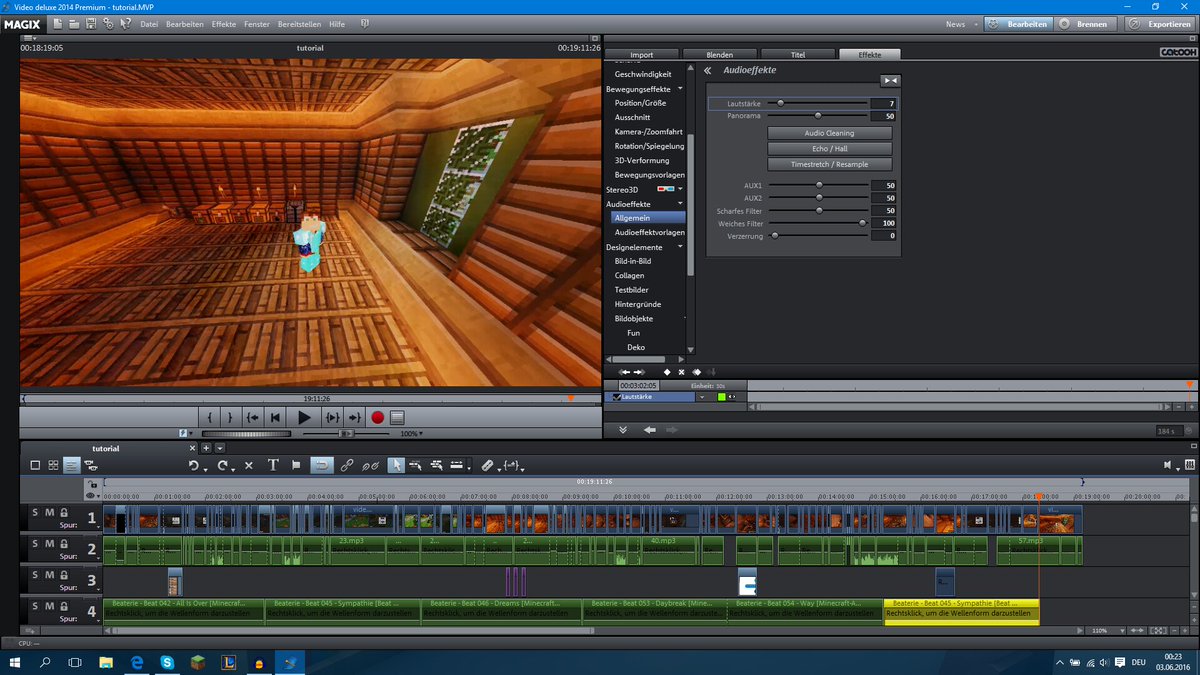Select the arrow mouse mode tool
The image size is (1200, 675).
(x=396, y=465)
